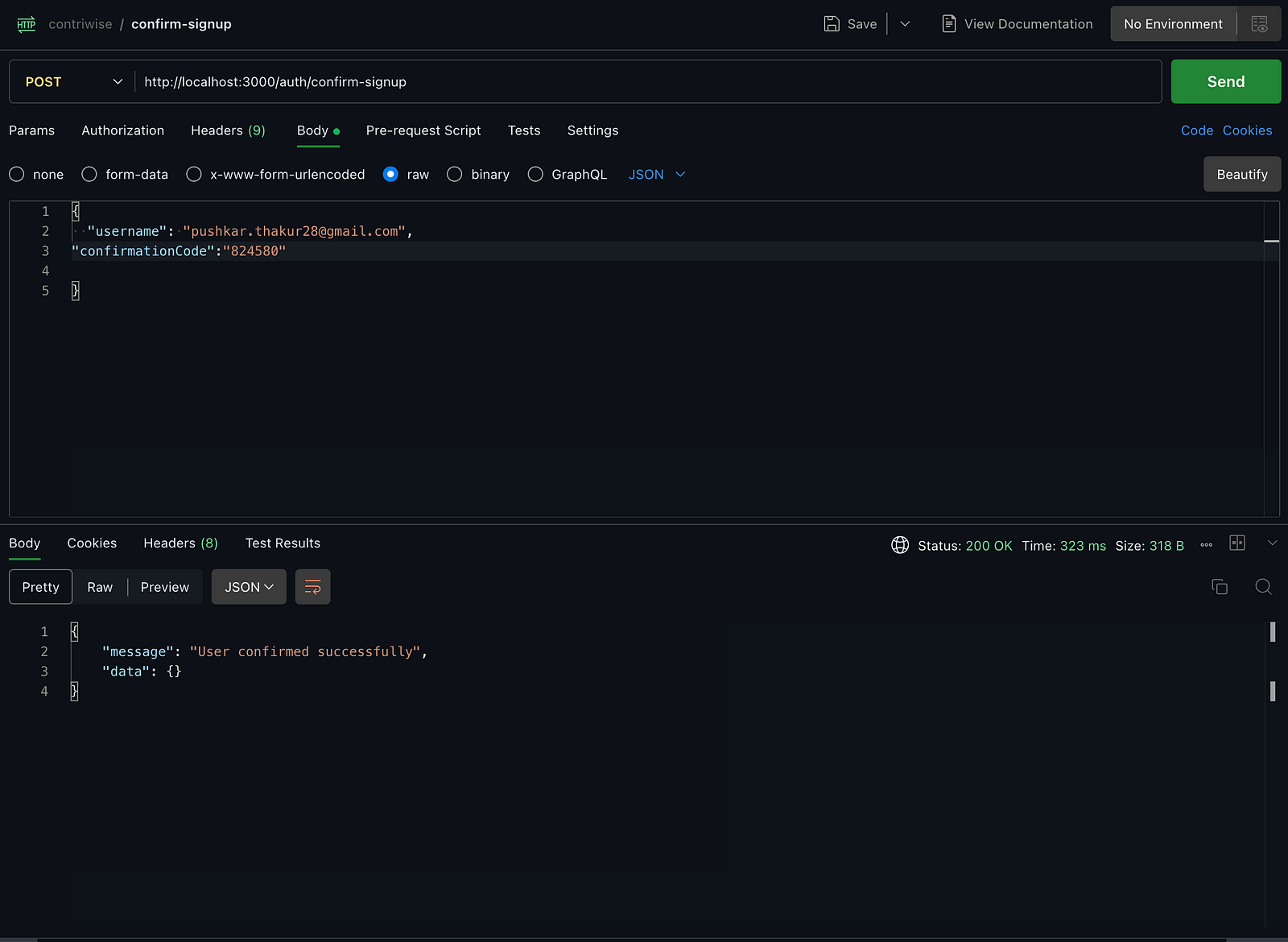Viewport: 1288px width, 942px height.
Task: Click the request URL input field
Action: click(648, 81)
